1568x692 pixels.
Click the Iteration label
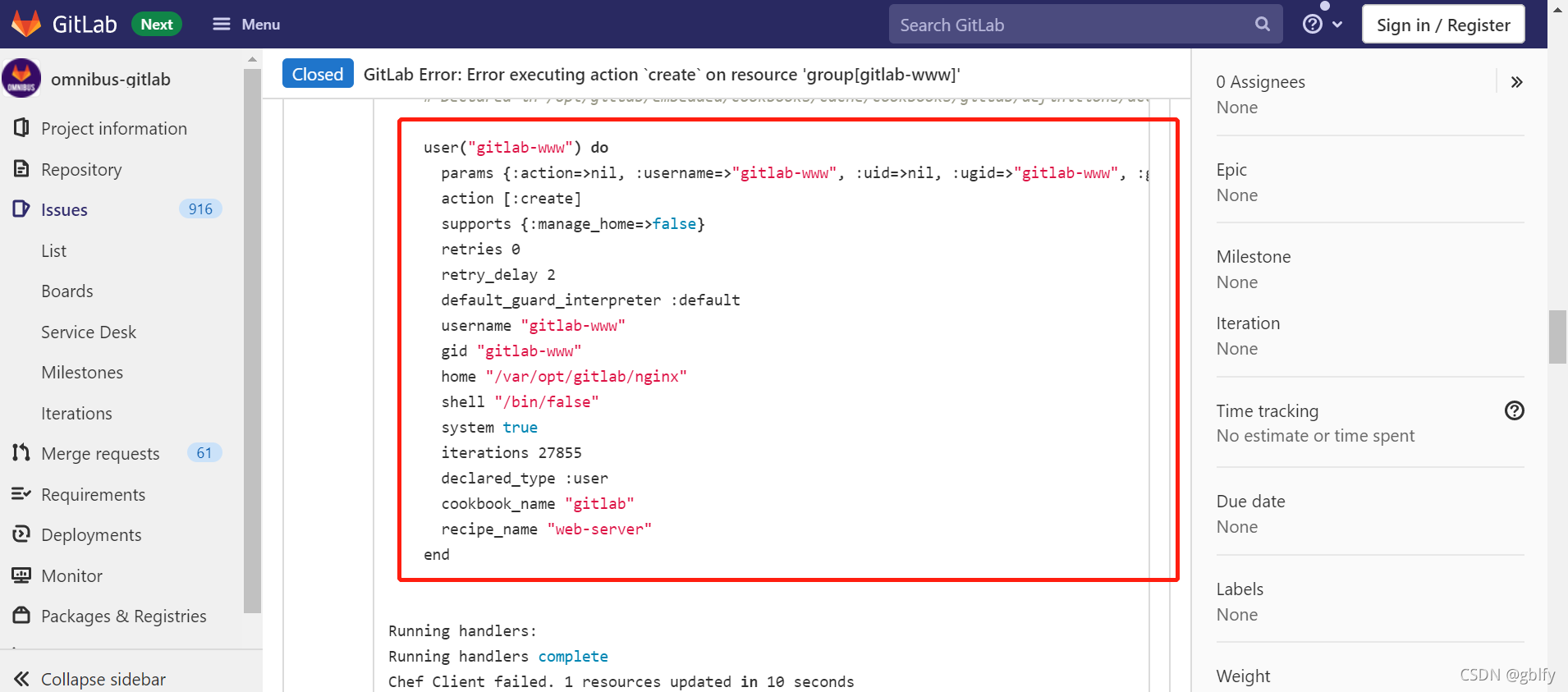tap(1248, 323)
